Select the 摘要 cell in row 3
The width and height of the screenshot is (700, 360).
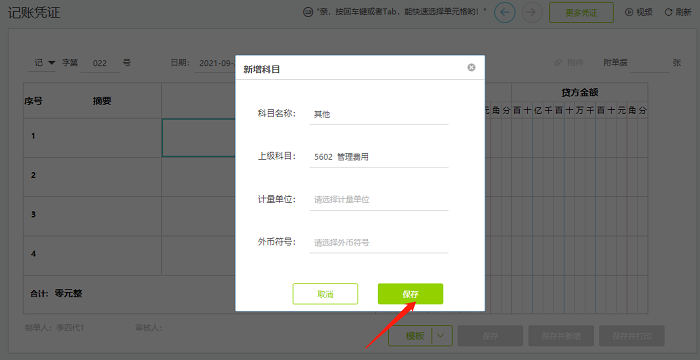click(x=102, y=216)
